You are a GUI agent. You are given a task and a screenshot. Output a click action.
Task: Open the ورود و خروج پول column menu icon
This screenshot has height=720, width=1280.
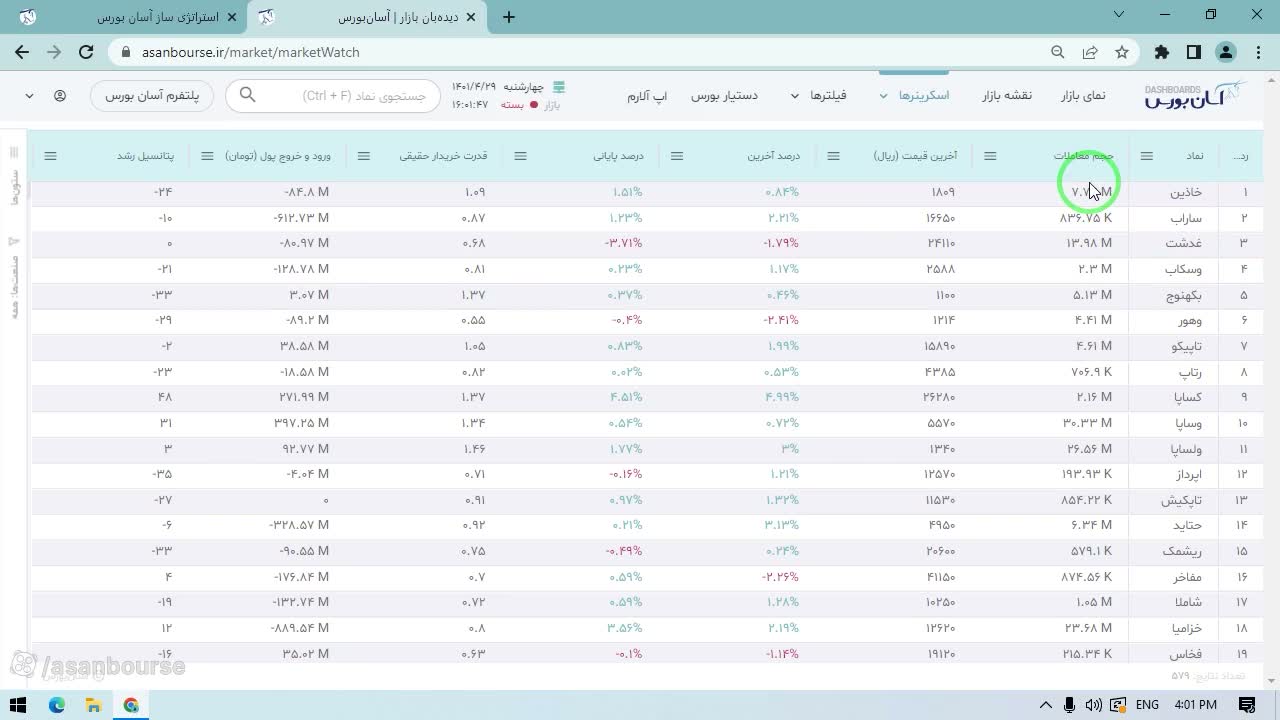[x=207, y=156]
